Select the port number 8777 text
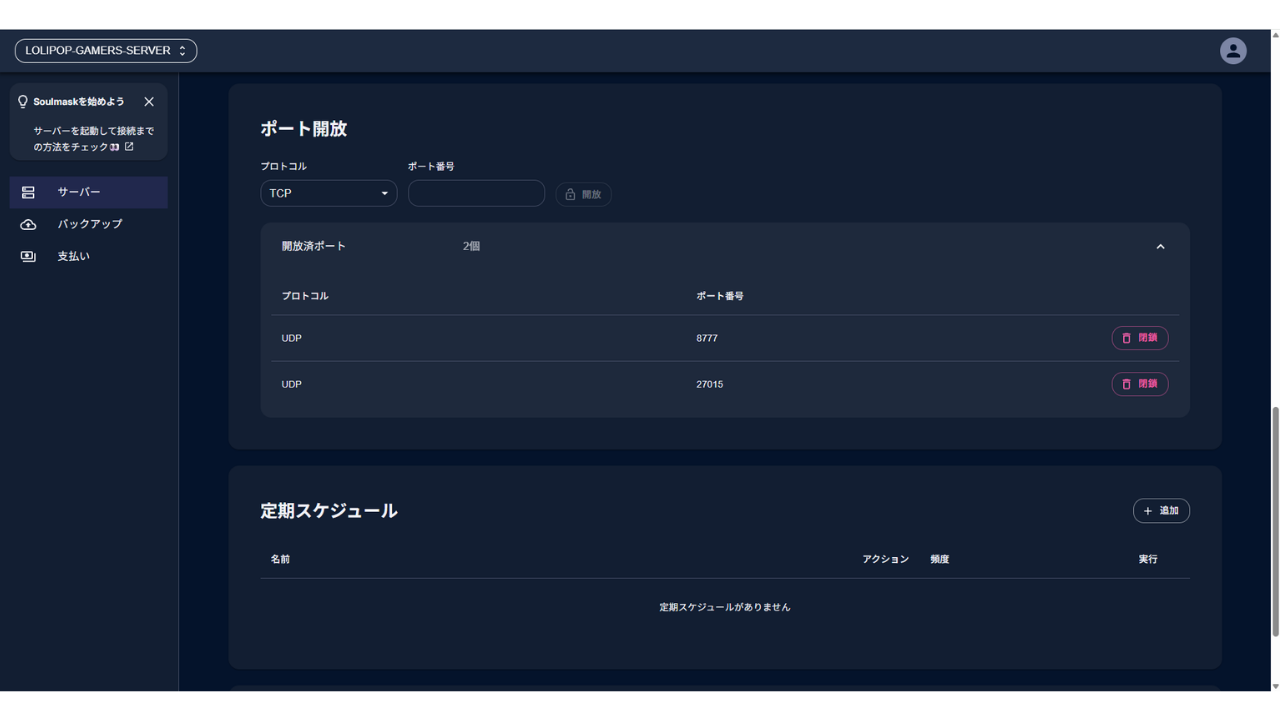Screen dimensions: 1280x720 pyautogui.click(x=707, y=338)
